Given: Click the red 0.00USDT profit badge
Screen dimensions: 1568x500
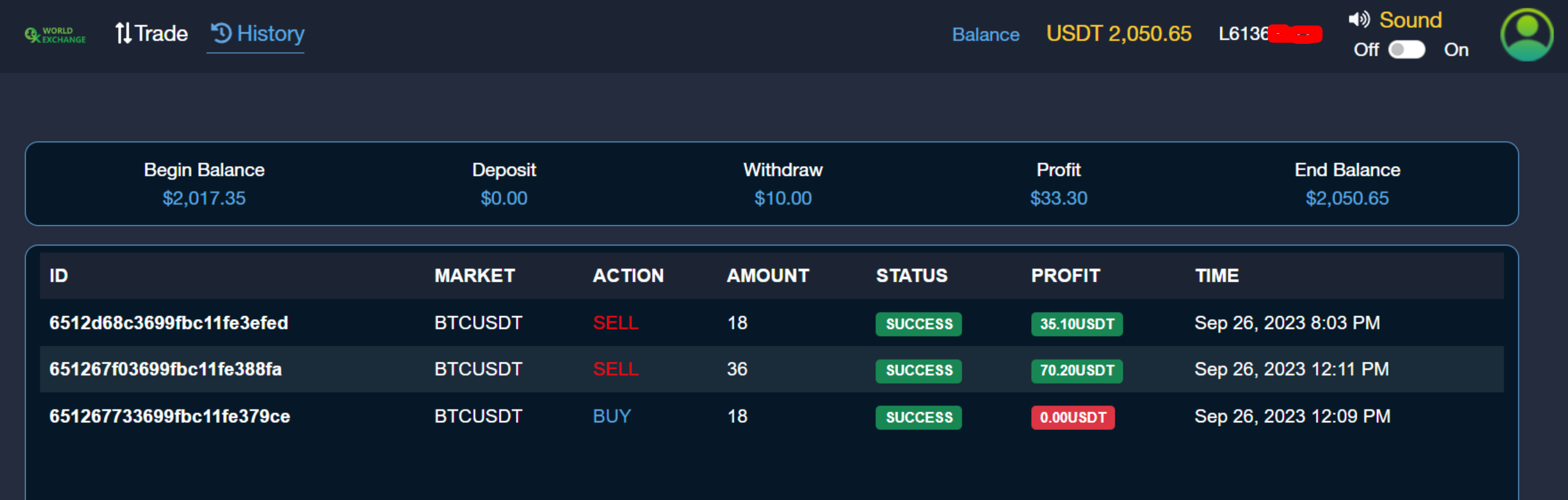Looking at the screenshot, I should 1073,418.
